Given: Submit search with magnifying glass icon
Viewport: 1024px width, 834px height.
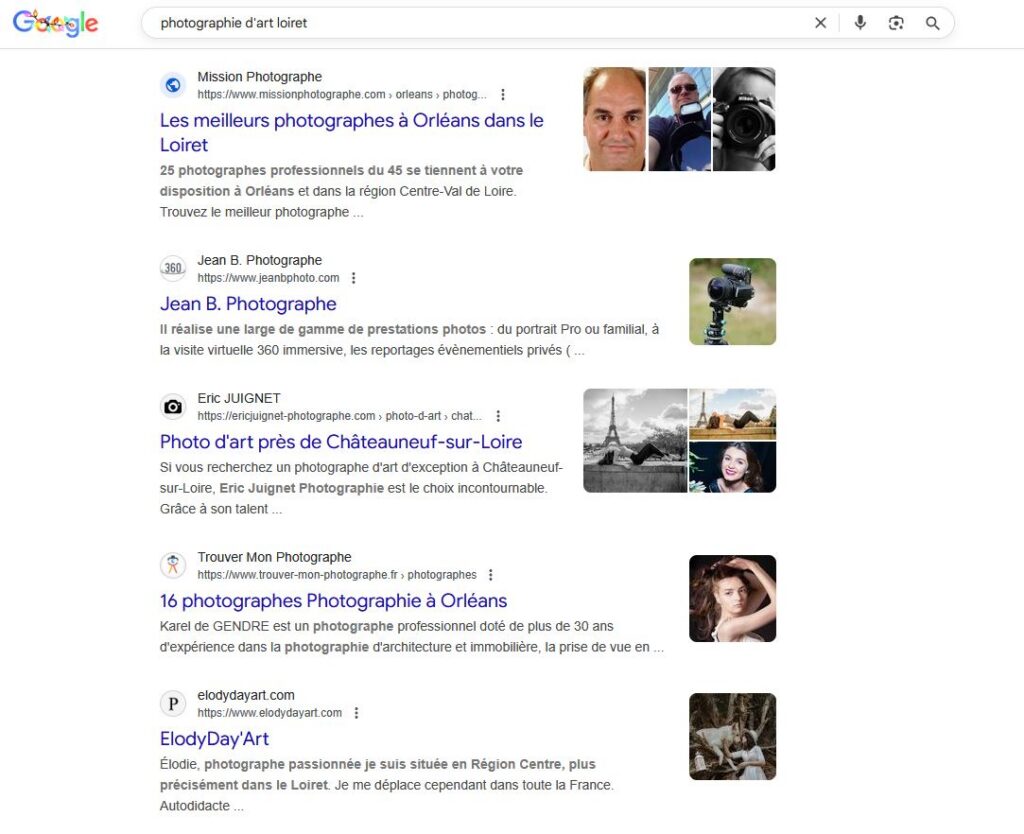Looking at the screenshot, I should click(x=933, y=23).
